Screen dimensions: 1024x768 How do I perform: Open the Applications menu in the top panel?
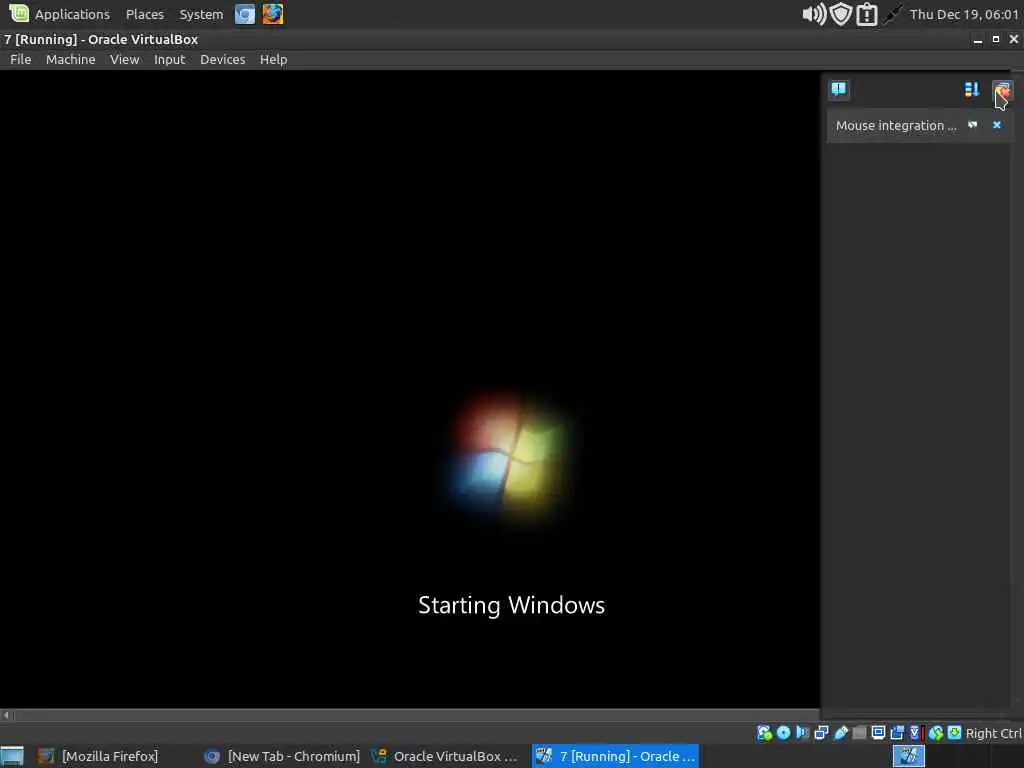click(x=72, y=14)
